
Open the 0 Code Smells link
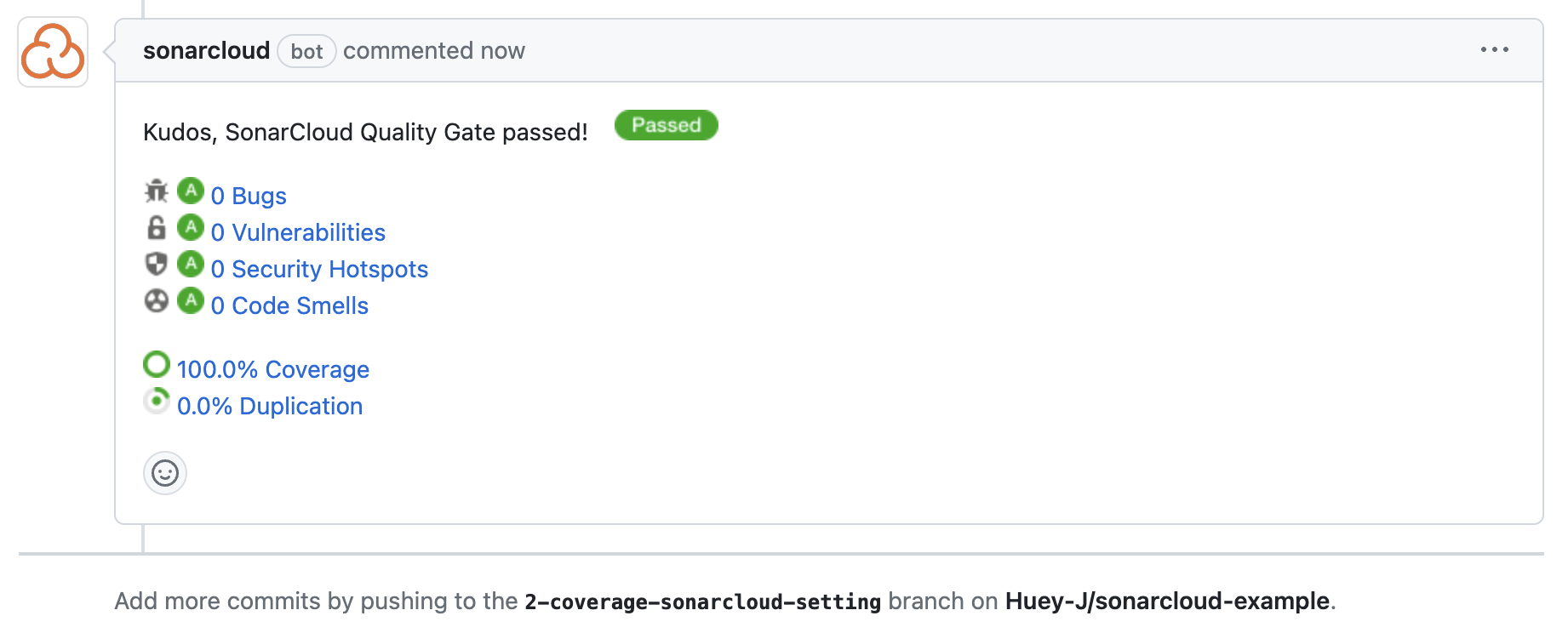pyautogui.click(x=289, y=305)
